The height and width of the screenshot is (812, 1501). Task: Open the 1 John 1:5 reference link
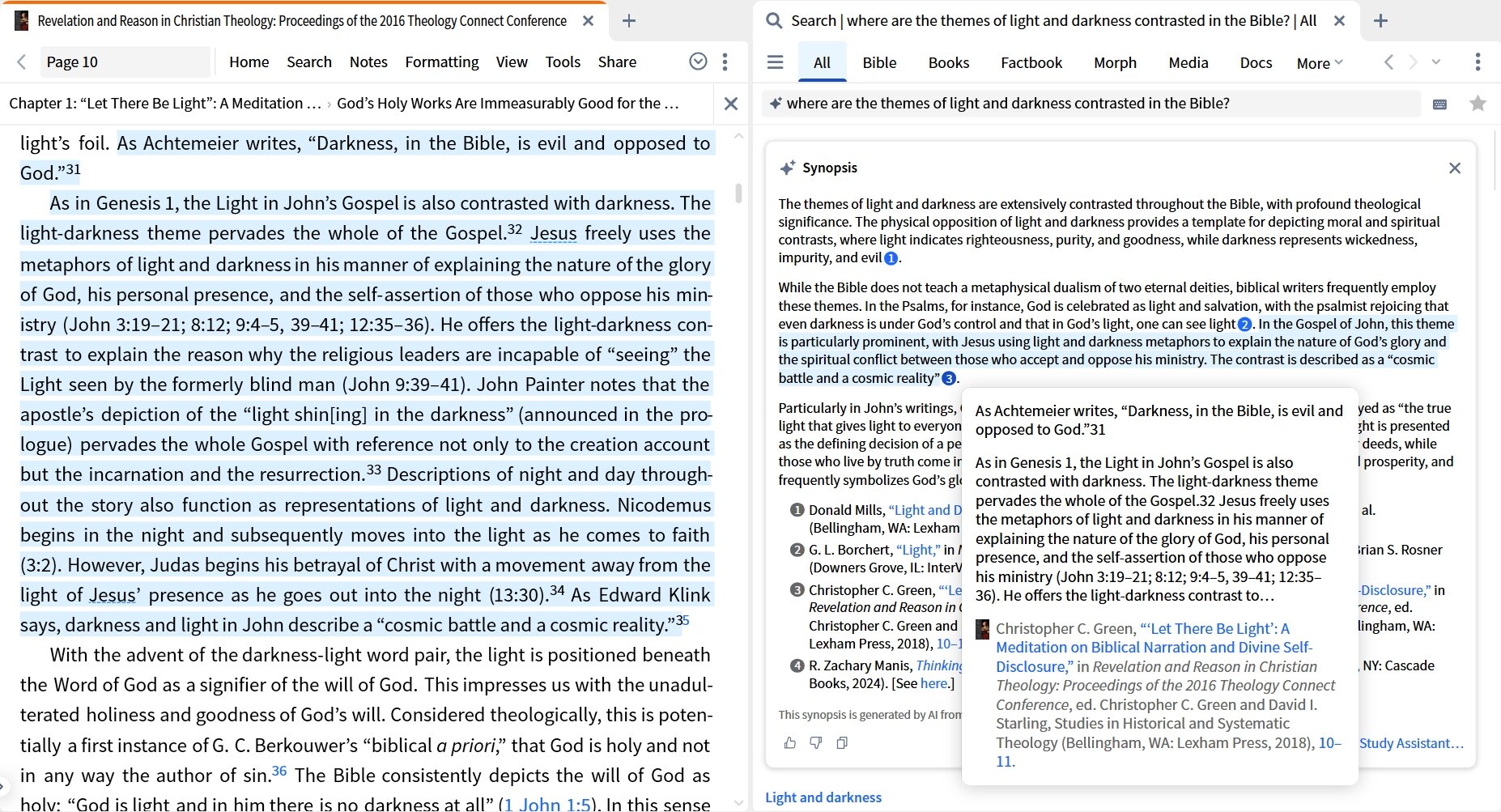tap(546, 804)
